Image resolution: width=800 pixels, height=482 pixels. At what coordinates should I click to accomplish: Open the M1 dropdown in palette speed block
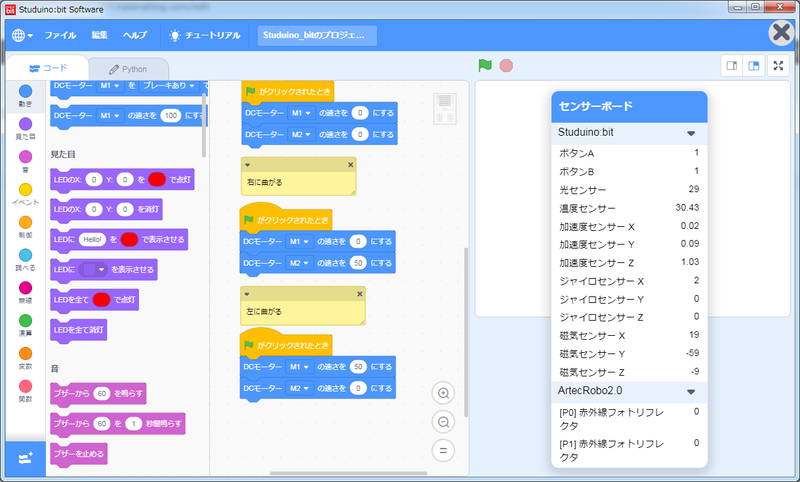pyautogui.click(x=110, y=116)
